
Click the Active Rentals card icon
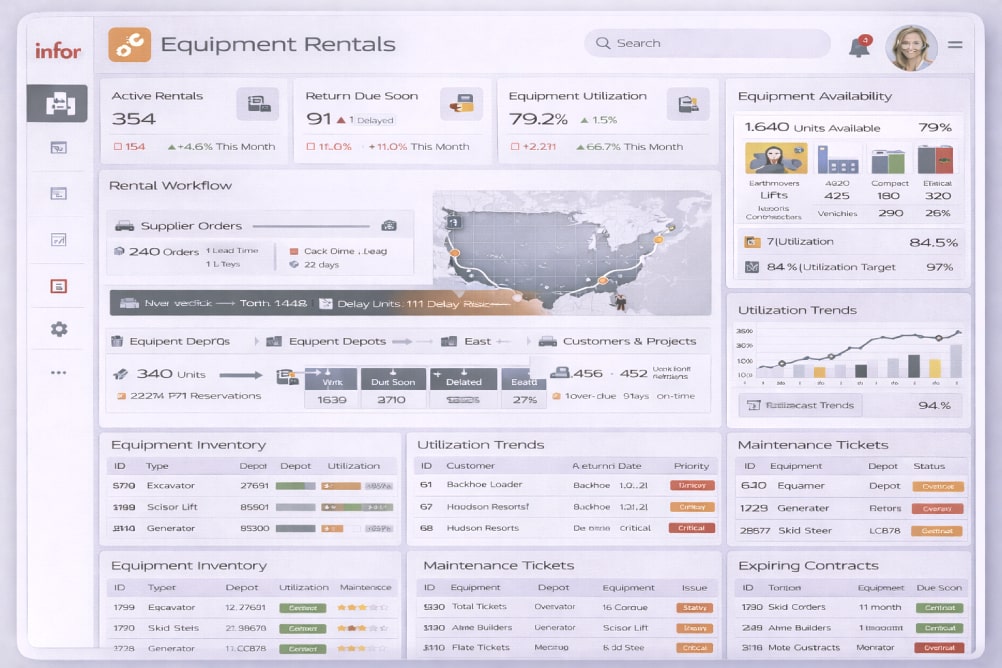coord(257,103)
